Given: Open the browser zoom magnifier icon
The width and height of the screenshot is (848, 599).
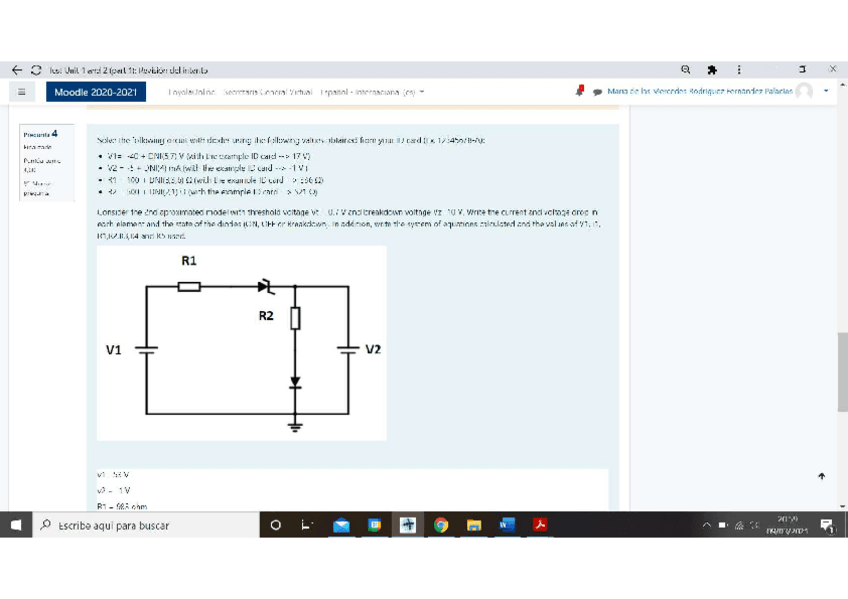Looking at the screenshot, I should pyautogui.click(x=685, y=69).
